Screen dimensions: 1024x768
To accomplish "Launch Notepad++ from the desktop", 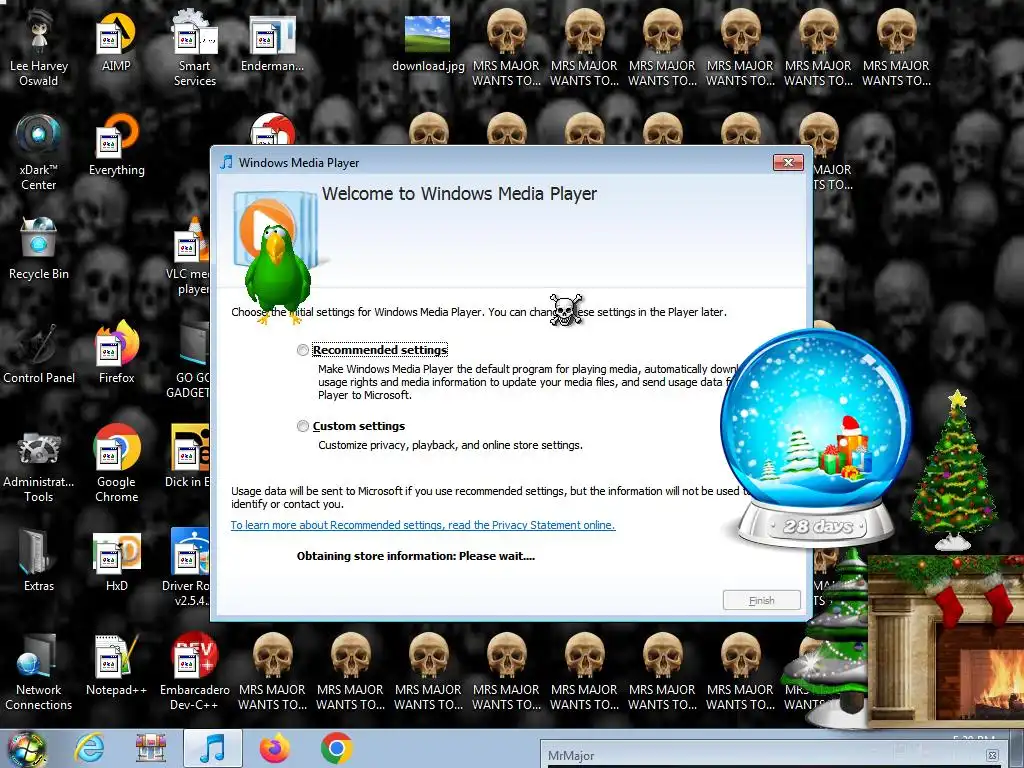I will [116, 666].
